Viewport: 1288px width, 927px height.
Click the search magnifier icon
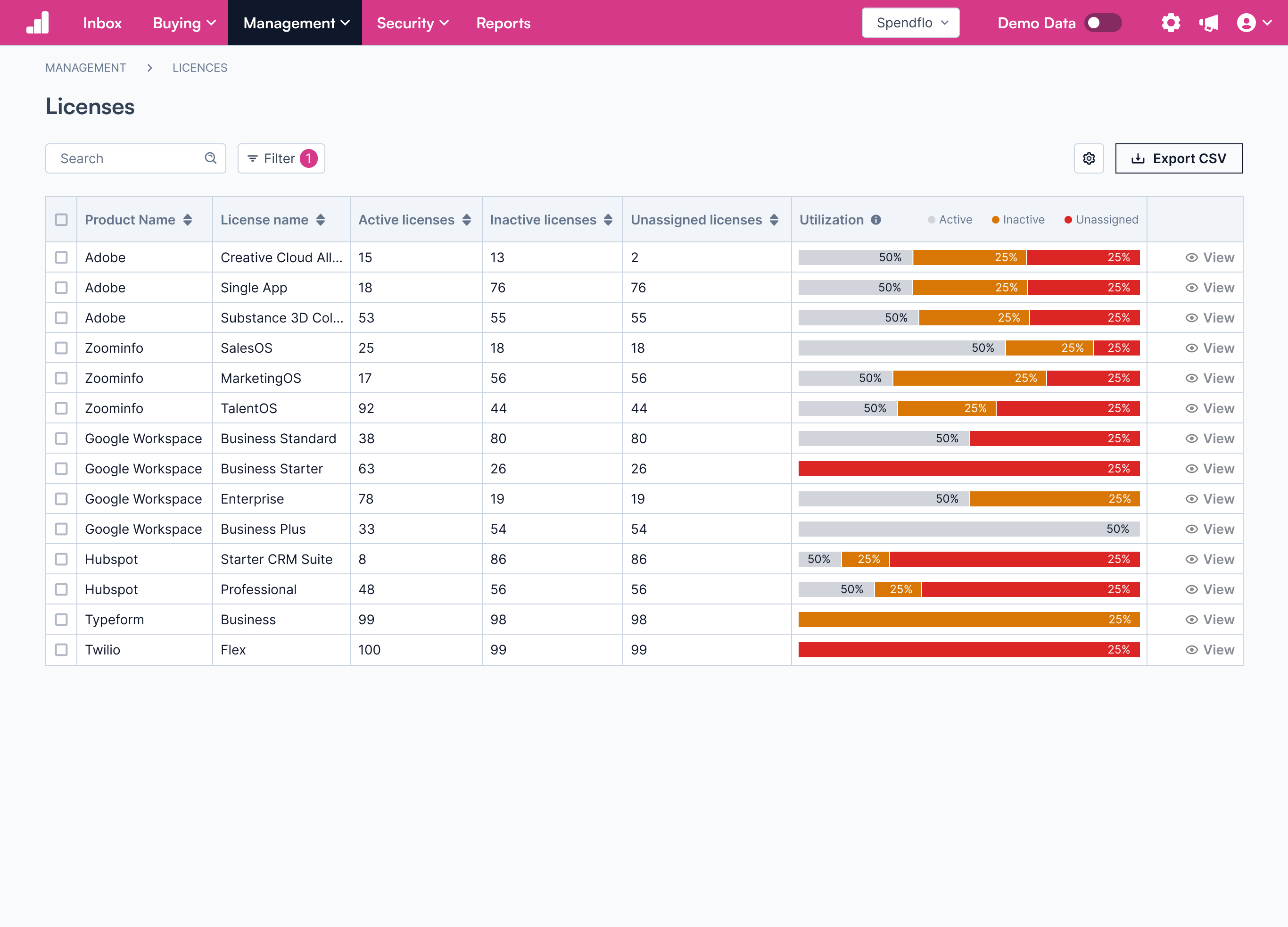(211, 158)
